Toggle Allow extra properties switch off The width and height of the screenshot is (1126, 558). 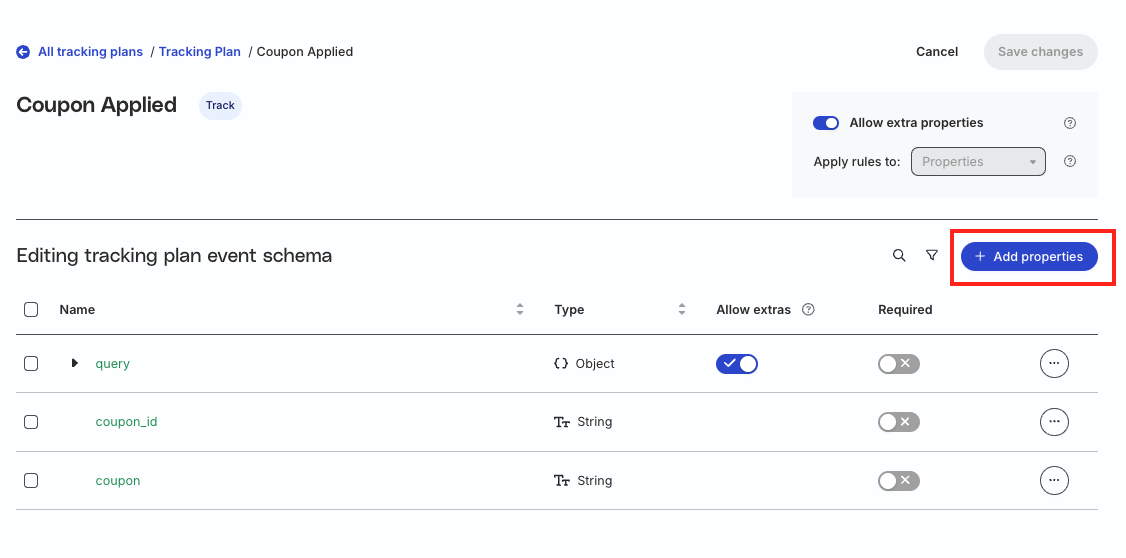click(x=826, y=123)
